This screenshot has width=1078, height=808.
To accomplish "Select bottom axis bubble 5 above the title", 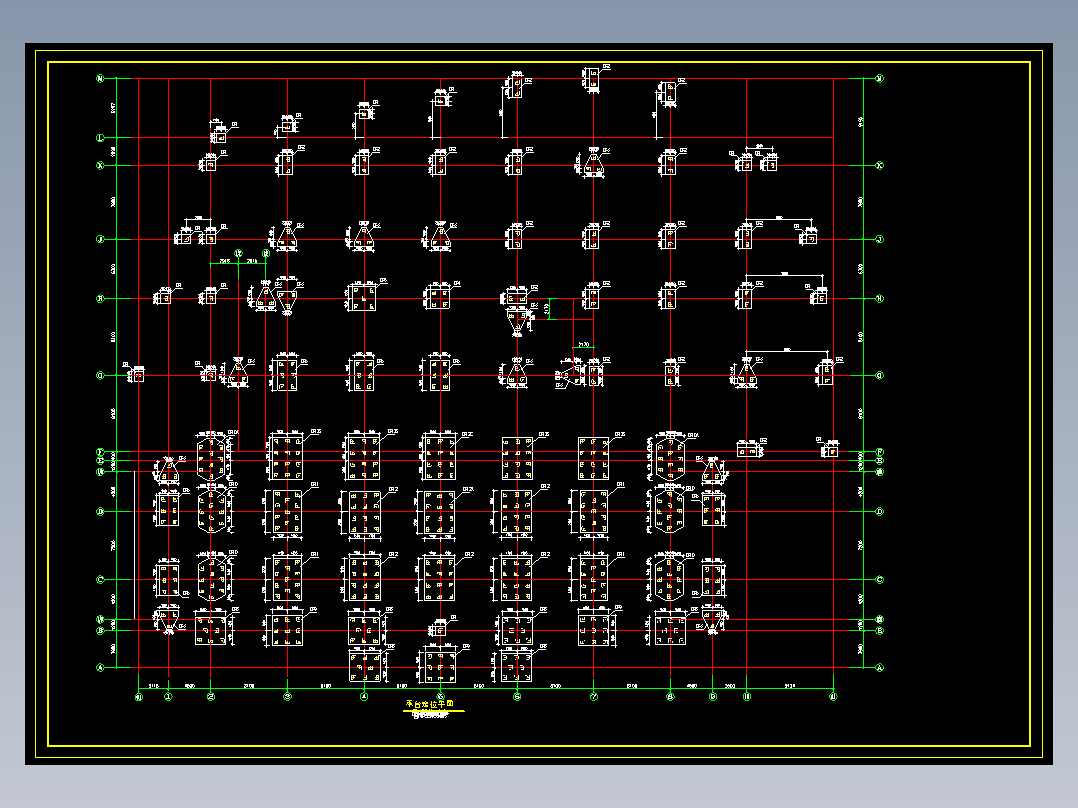I will (441, 697).
